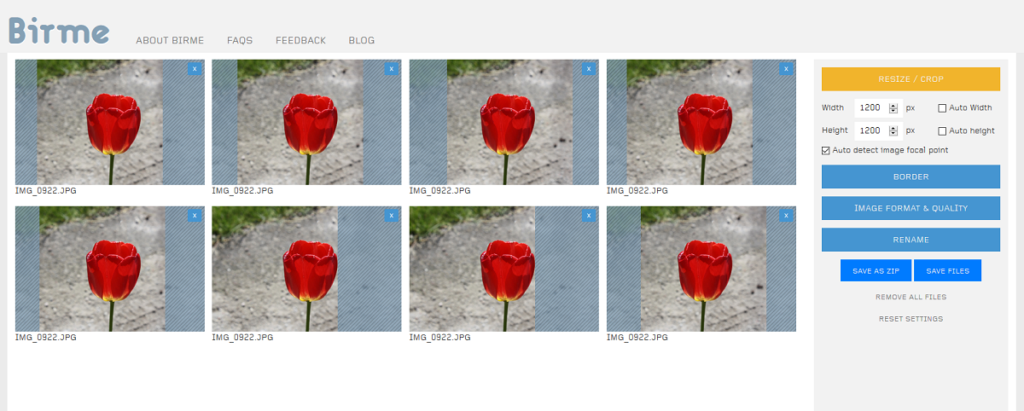Click the Birme logo
1024x411 pixels.
coord(58,30)
